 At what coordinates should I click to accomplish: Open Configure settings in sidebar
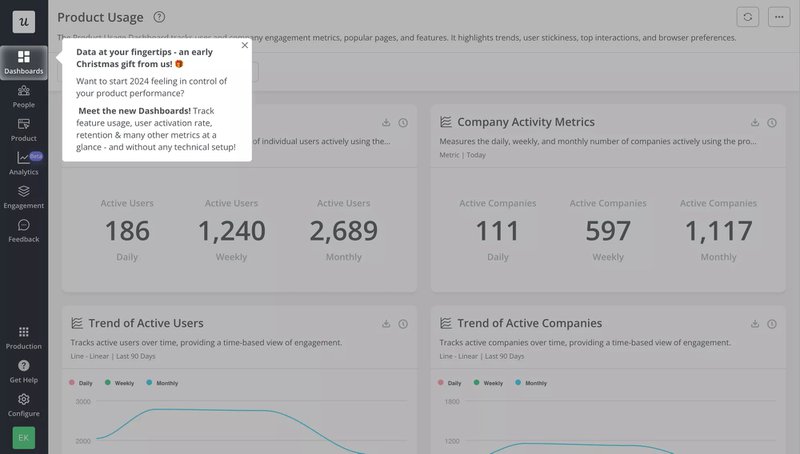23,404
